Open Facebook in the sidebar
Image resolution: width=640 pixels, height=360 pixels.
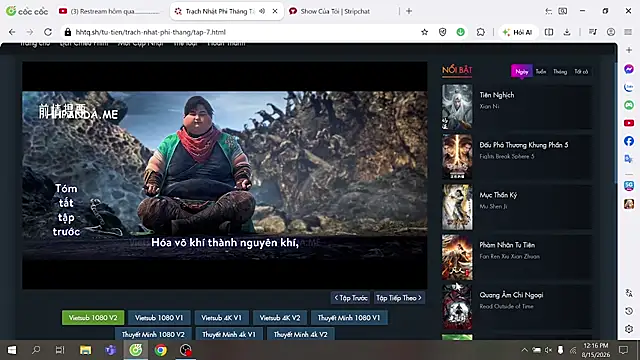point(629,141)
